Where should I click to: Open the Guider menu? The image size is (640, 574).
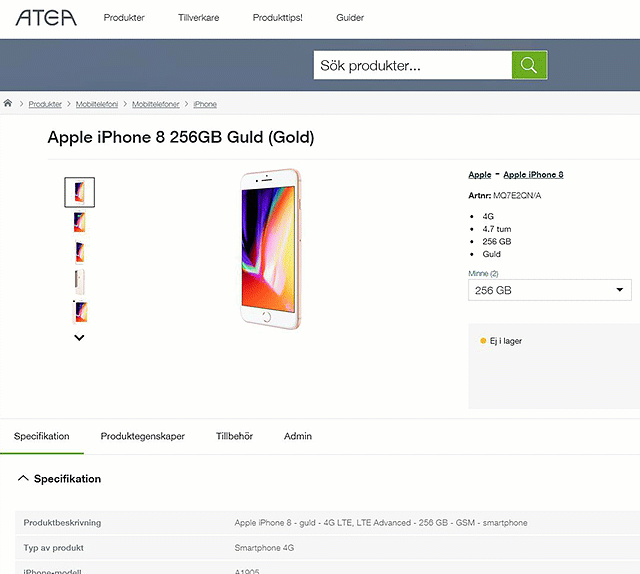350,18
